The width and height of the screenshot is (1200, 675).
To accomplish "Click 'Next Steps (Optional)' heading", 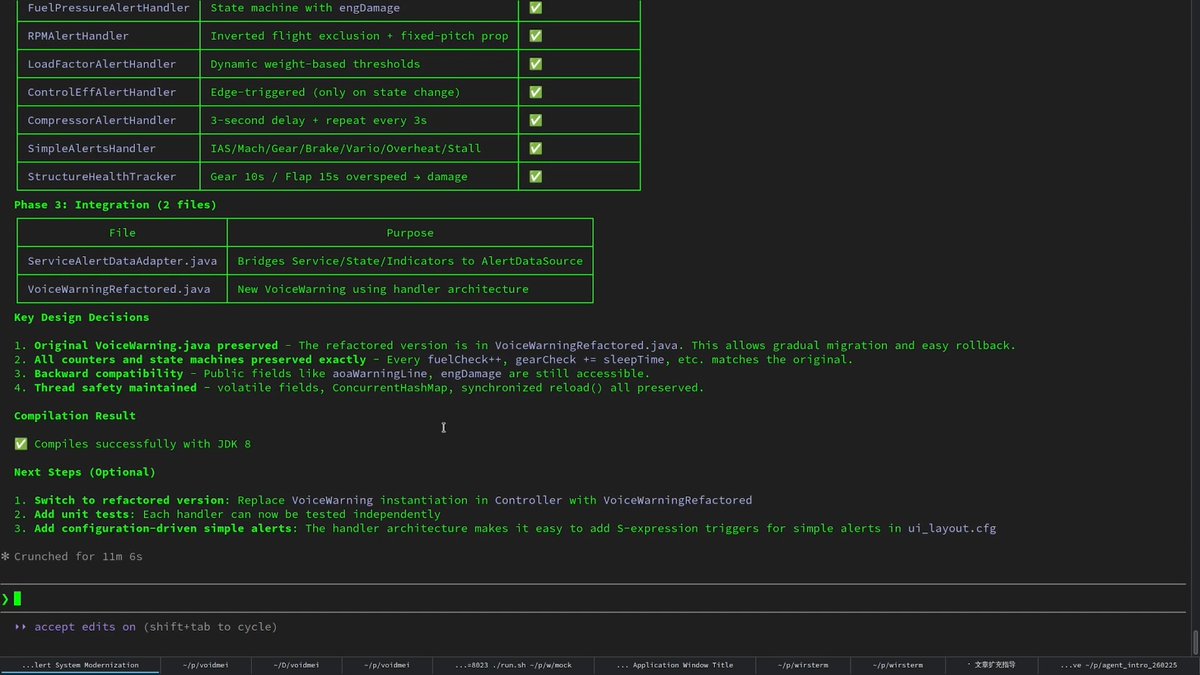I will tap(85, 472).
